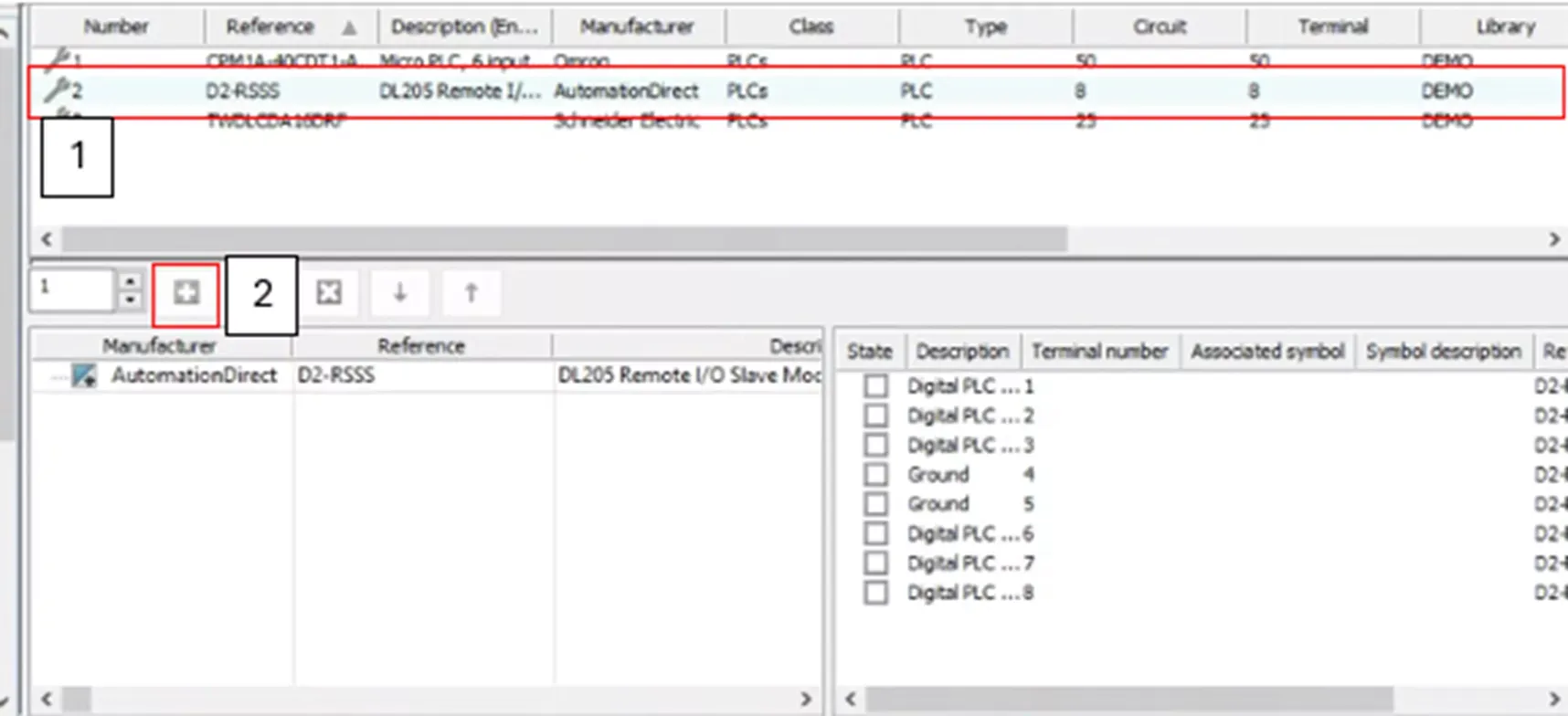Click the Reference sort arrow indicator
This screenshot has height=716, width=1568.
pyautogui.click(x=349, y=27)
